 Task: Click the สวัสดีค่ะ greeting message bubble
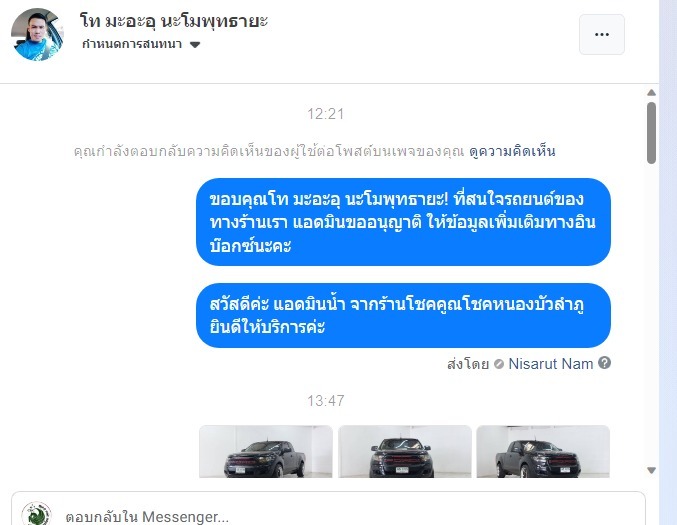tap(403, 316)
